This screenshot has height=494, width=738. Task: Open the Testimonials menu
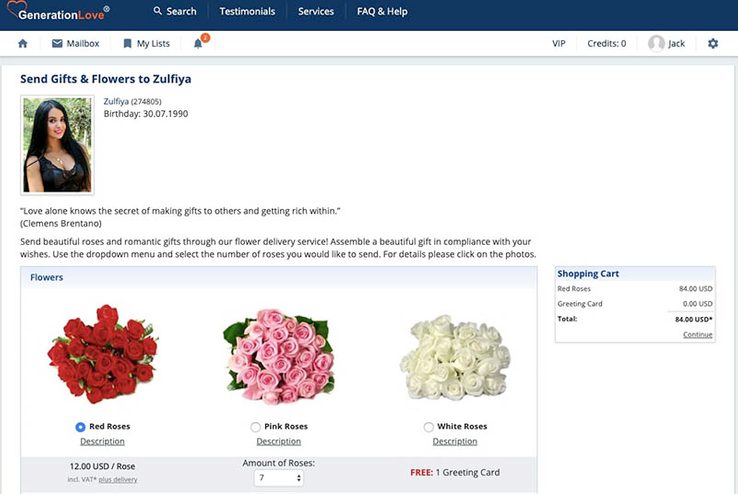coord(247,12)
